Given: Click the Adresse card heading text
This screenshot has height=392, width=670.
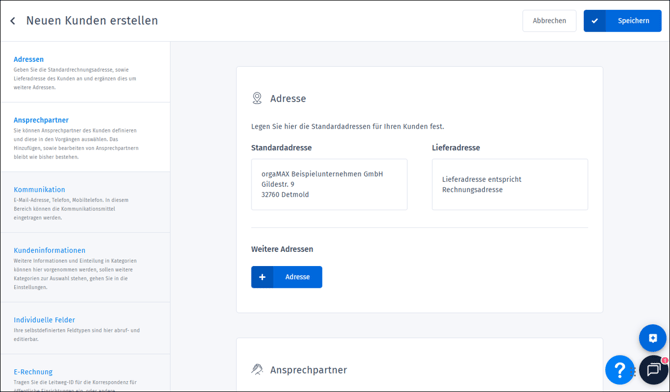Looking at the screenshot, I should (288, 98).
